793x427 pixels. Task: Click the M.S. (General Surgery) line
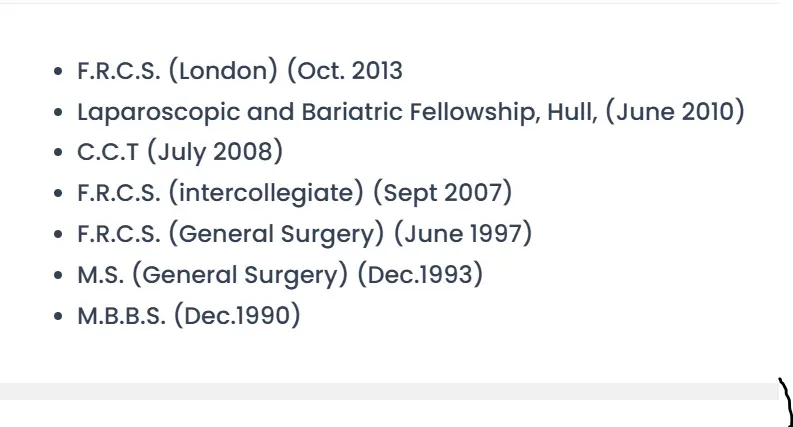pos(279,275)
